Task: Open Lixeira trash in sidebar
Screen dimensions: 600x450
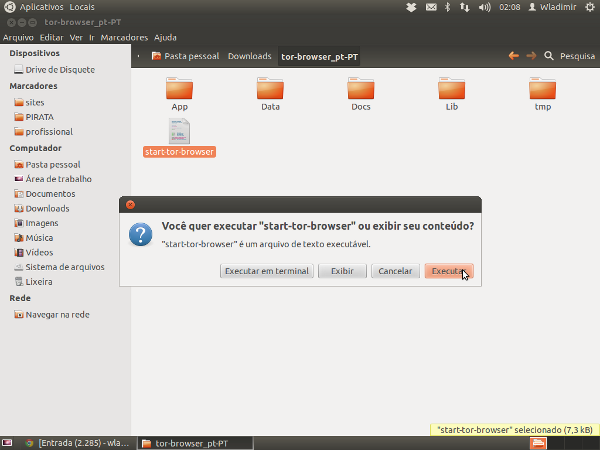Action: click(33, 282)
